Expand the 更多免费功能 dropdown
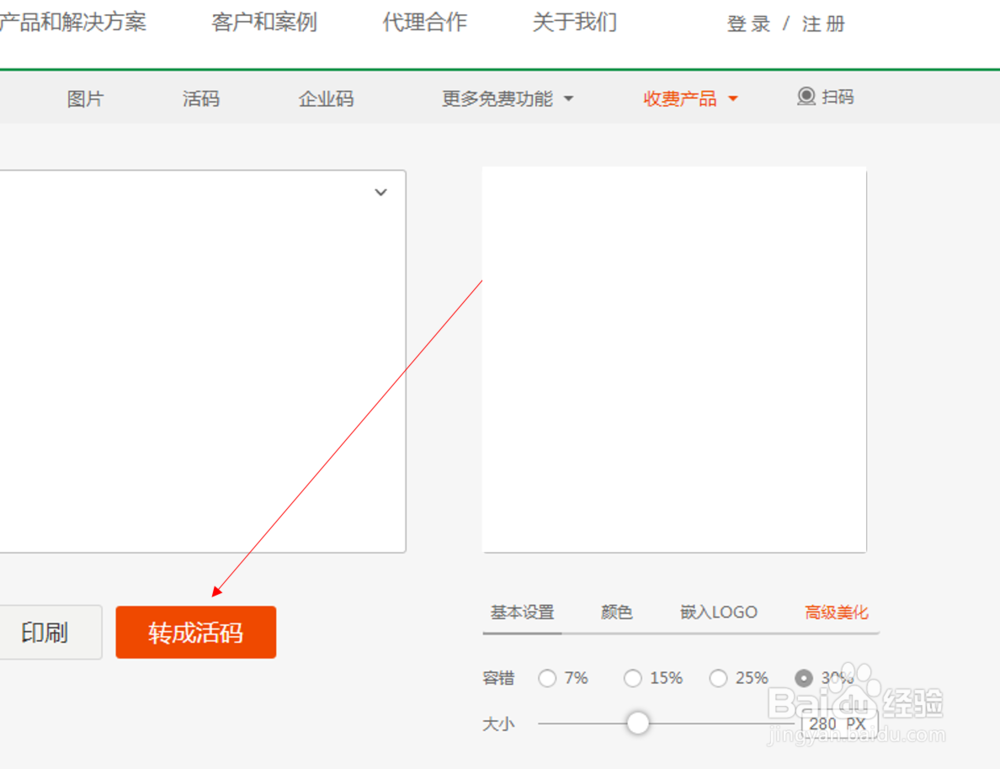This screenshot has height=769, width=1000. coord(507,99)
